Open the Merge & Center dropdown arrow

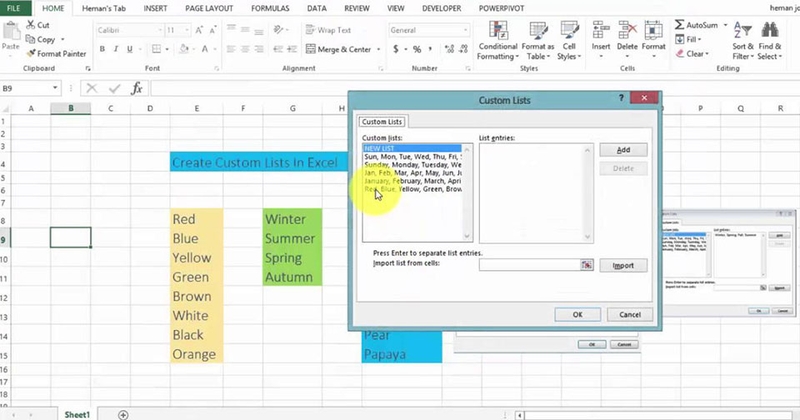pos(379,50)
